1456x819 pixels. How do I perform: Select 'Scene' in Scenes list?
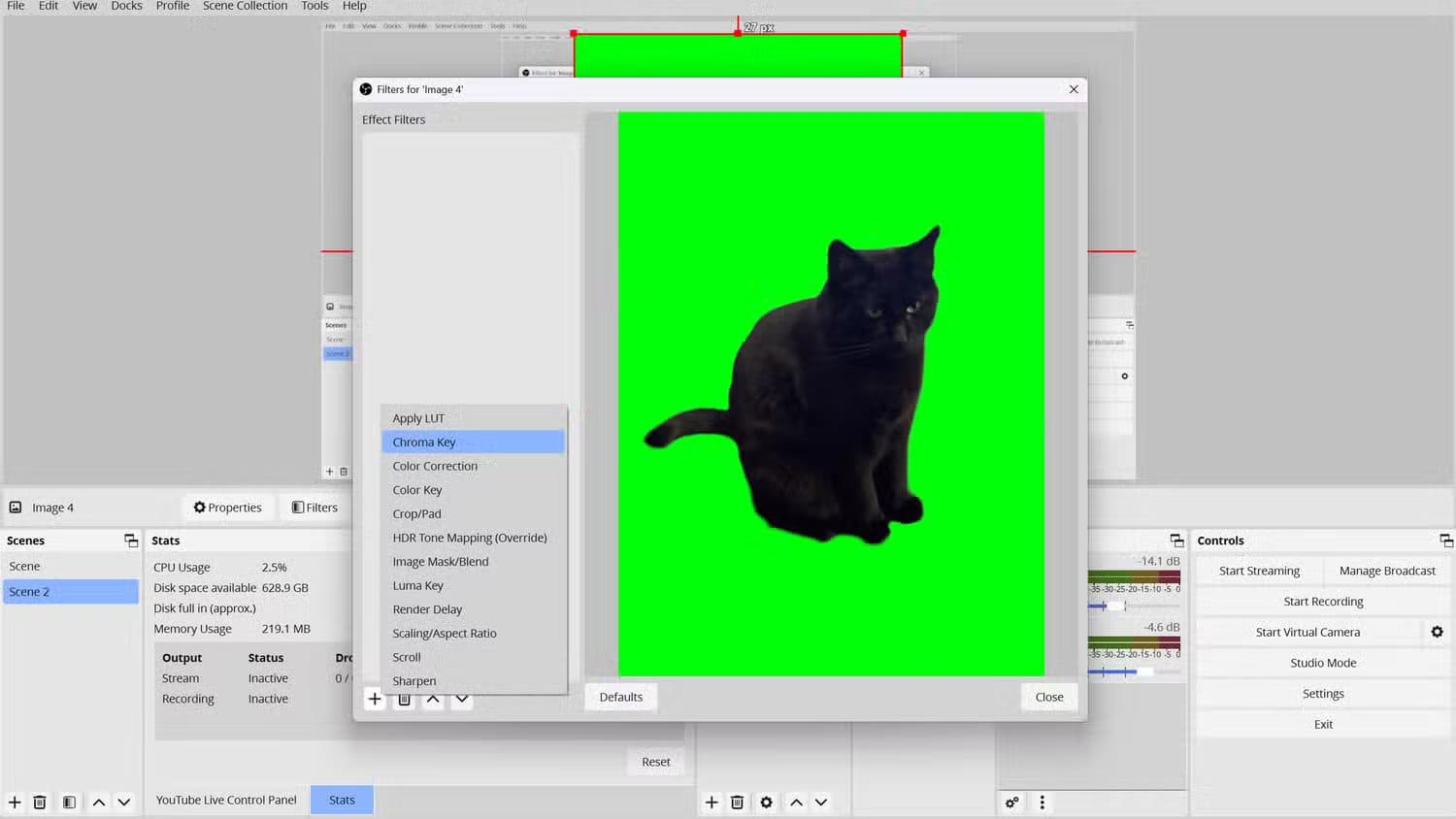pos(71,567)
